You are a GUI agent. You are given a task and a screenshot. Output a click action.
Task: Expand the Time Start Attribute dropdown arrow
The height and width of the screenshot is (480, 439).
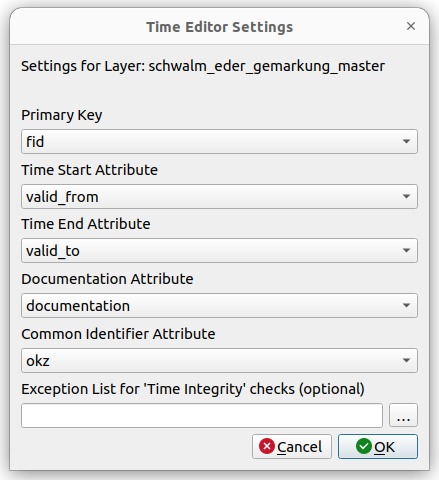tap(406, 196)
